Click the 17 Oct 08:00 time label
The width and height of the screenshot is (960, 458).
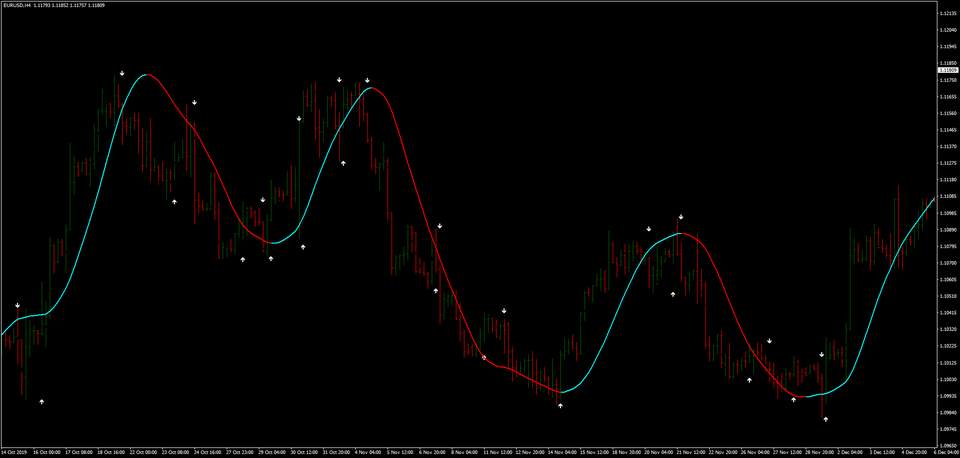pyautogui.click(x=79, y=452)
